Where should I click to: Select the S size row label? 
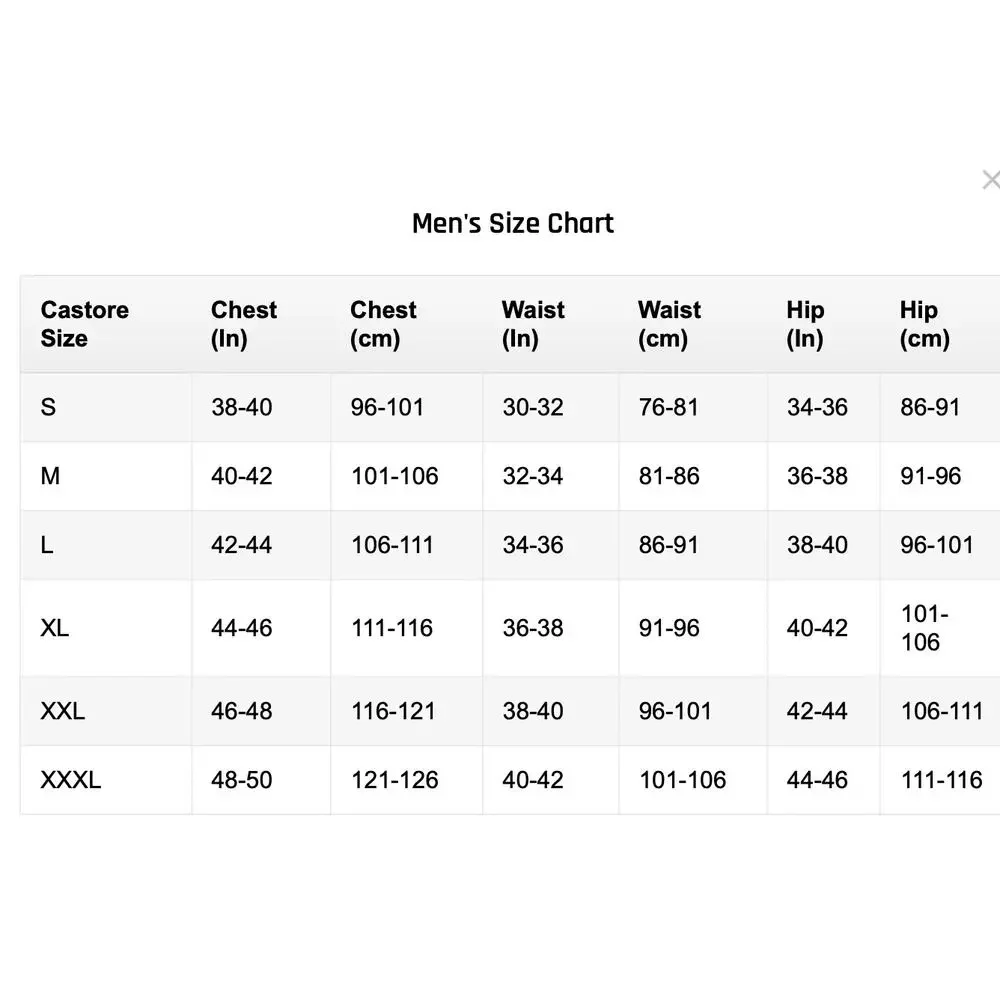[x=48, y=407]
